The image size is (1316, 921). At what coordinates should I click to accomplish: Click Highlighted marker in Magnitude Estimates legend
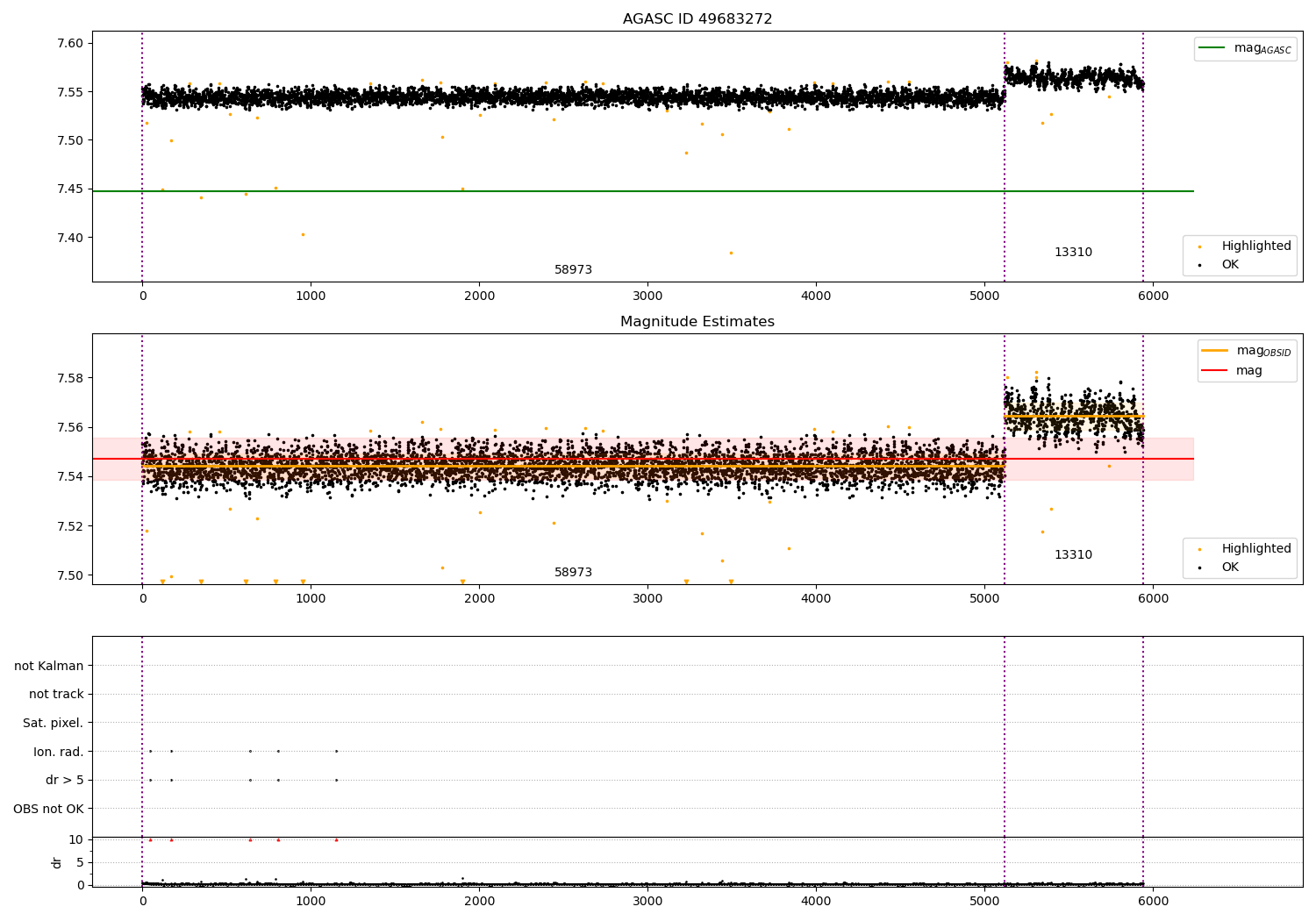pos(1199,549)
